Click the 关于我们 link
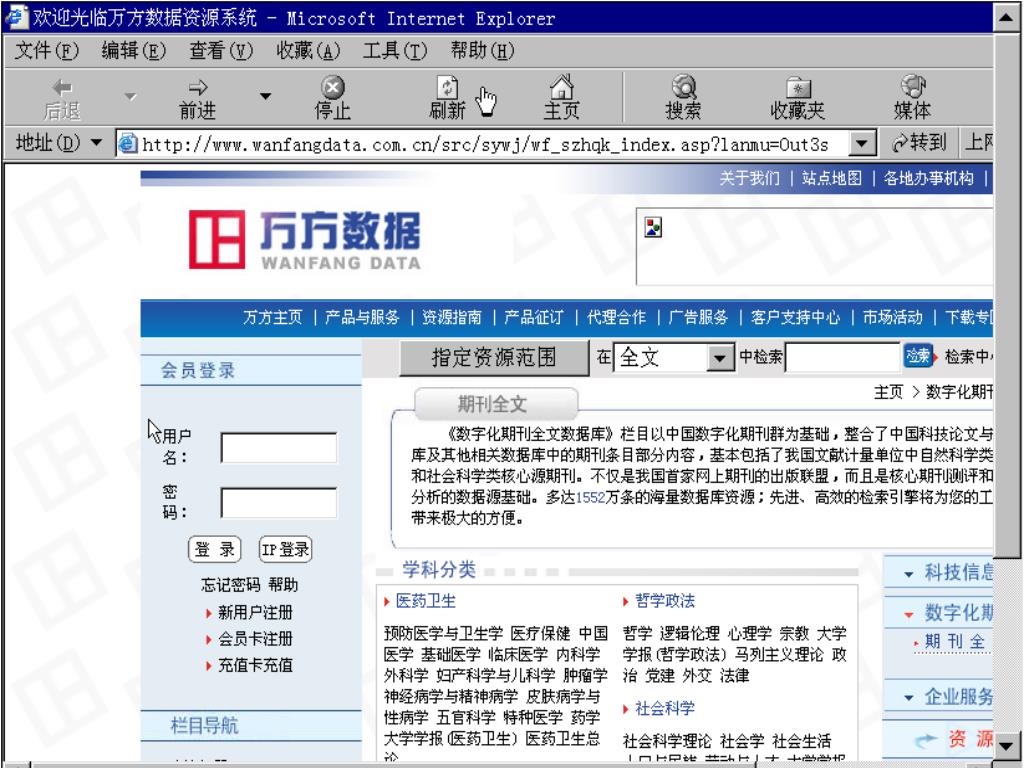This screenshot has height=768, width=1024. coord(750,178)
